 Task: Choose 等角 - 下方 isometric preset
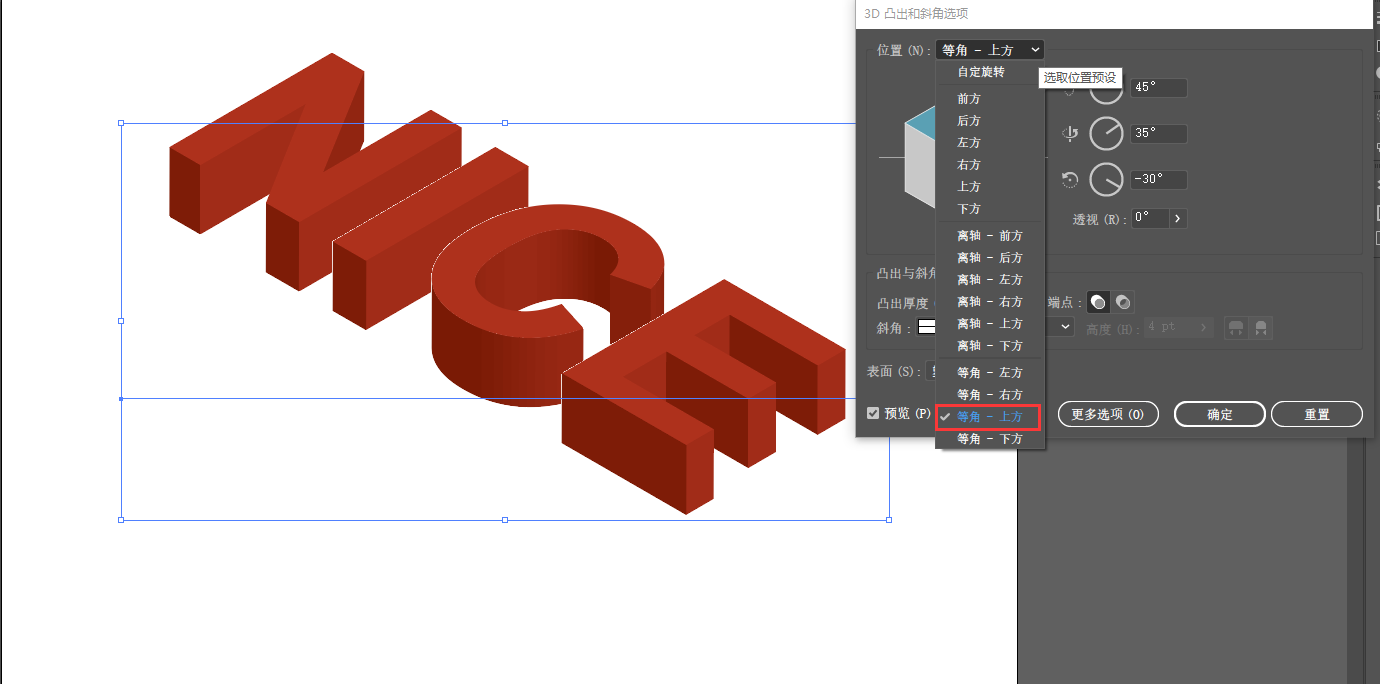(990, 439)
